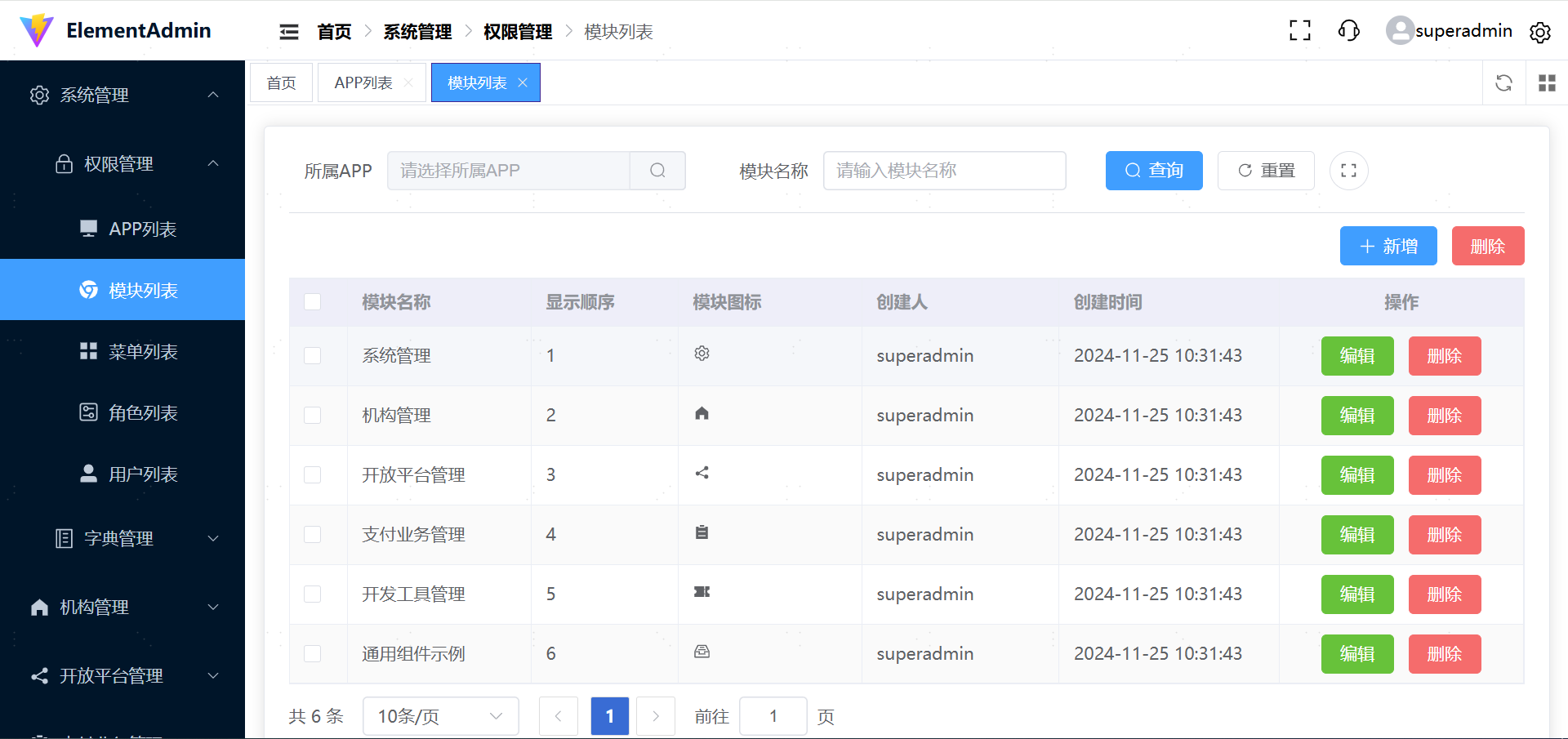Check the 支付业务管理 row checkbox
1568x739 pixels.
[312, 534]
